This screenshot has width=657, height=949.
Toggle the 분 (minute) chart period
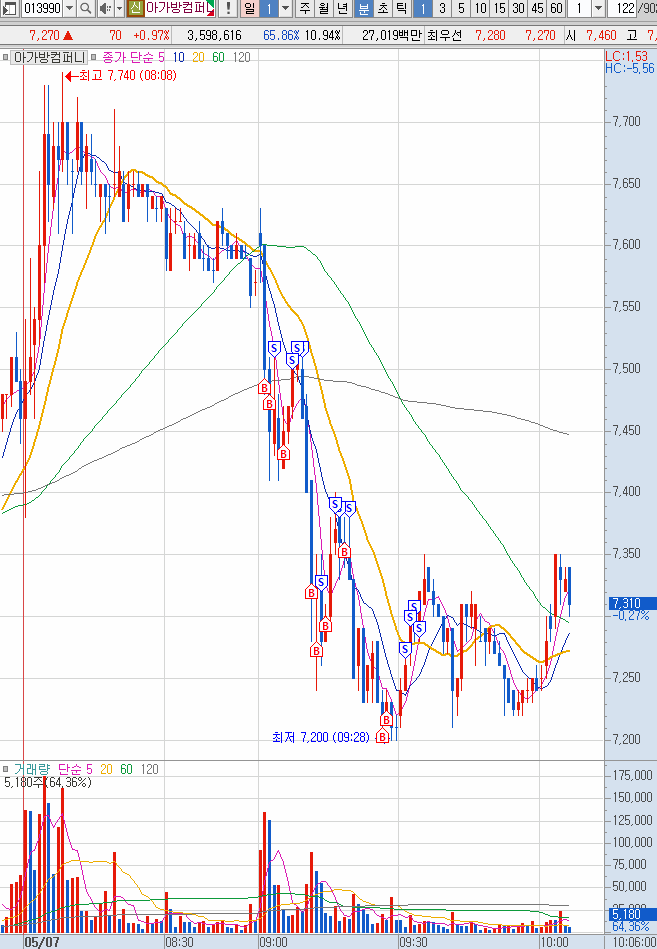click(x=363, y=9)
